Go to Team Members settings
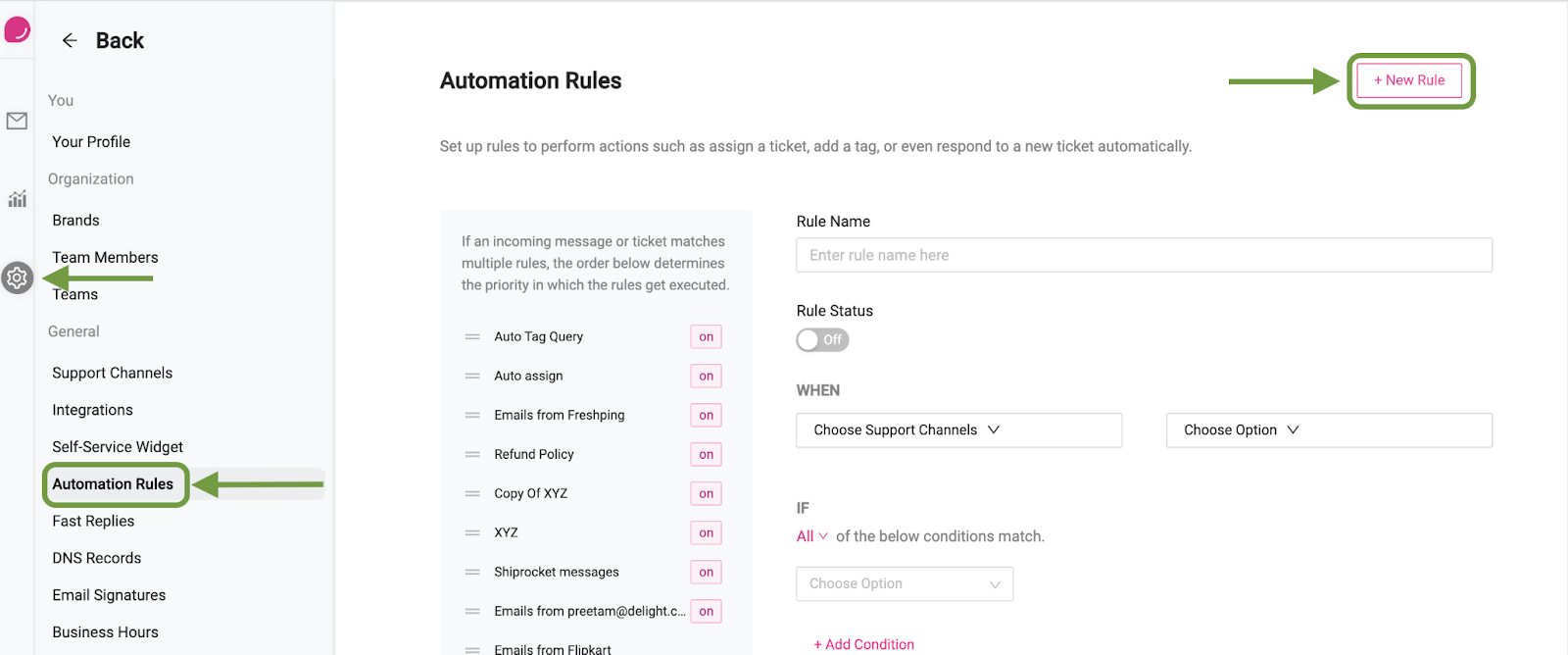 pyautogui.click(x=105, y=257)
